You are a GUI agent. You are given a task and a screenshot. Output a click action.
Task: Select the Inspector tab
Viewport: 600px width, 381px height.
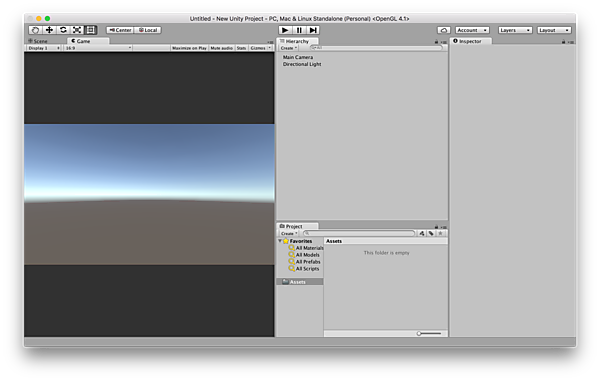point(471,41)
